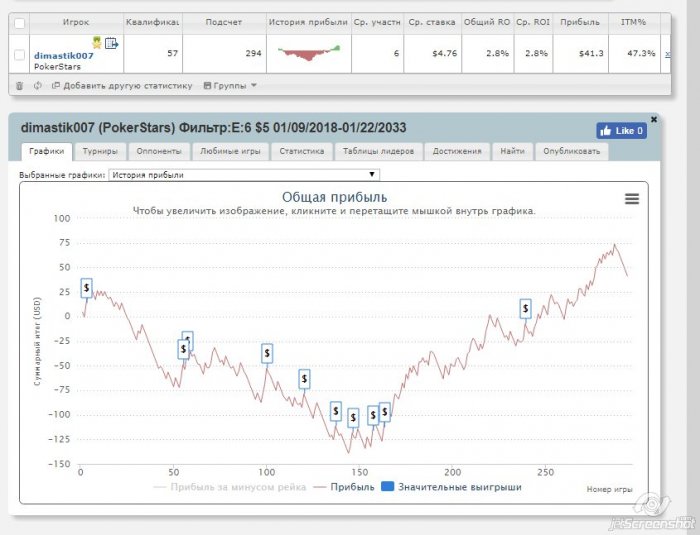Sort by the Ср. ставка column header
Viewport: 700px width, 535px height.
click(x=432, y=22)
